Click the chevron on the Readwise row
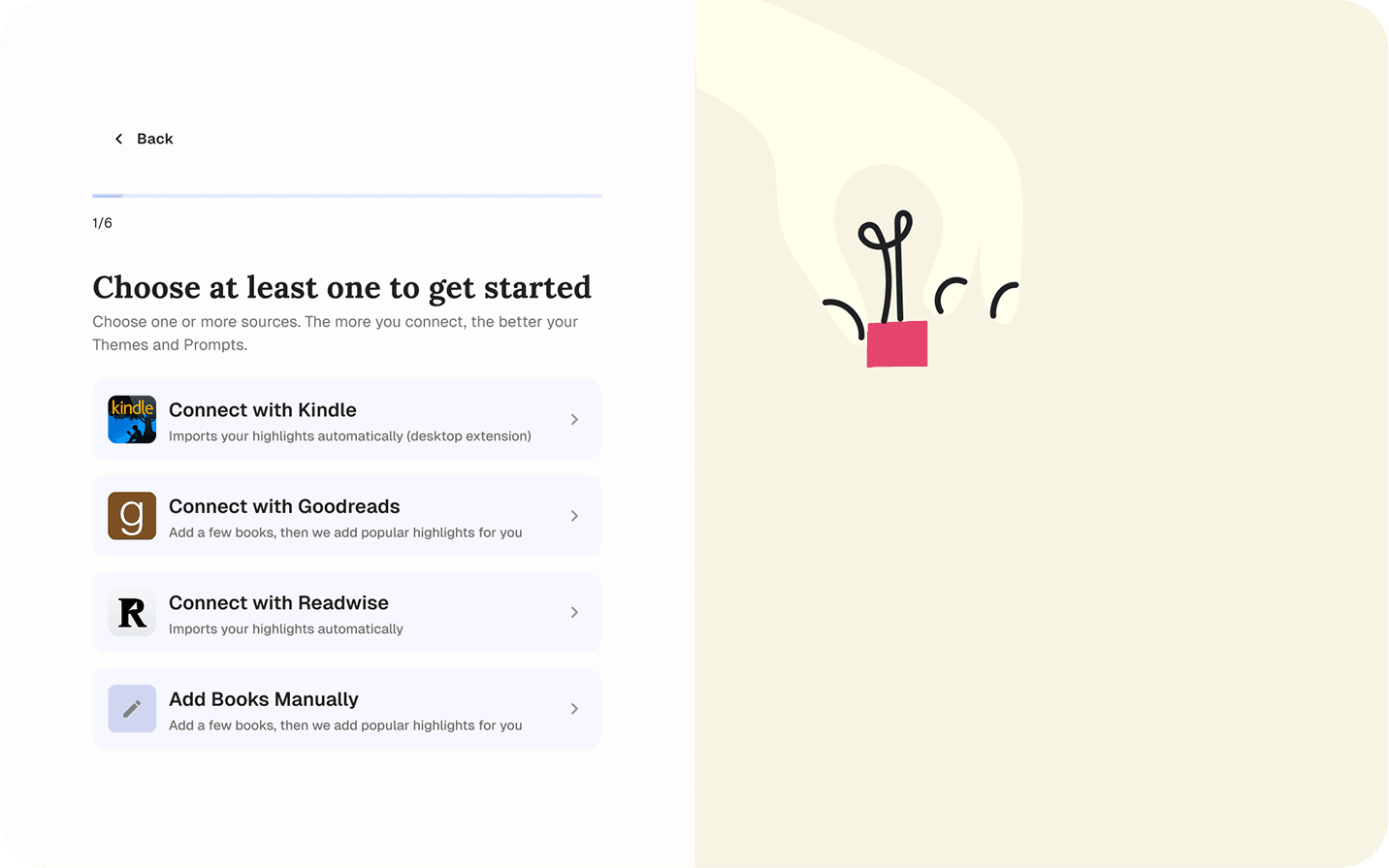Image resolution: width=1389 pixels, height=868 pixels. 574,612
